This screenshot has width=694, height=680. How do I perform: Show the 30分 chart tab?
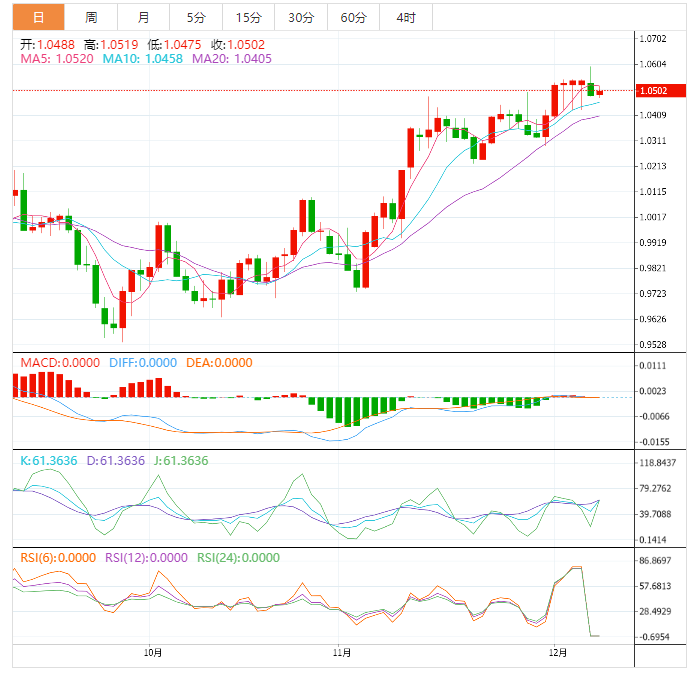(x=300, y=17)
